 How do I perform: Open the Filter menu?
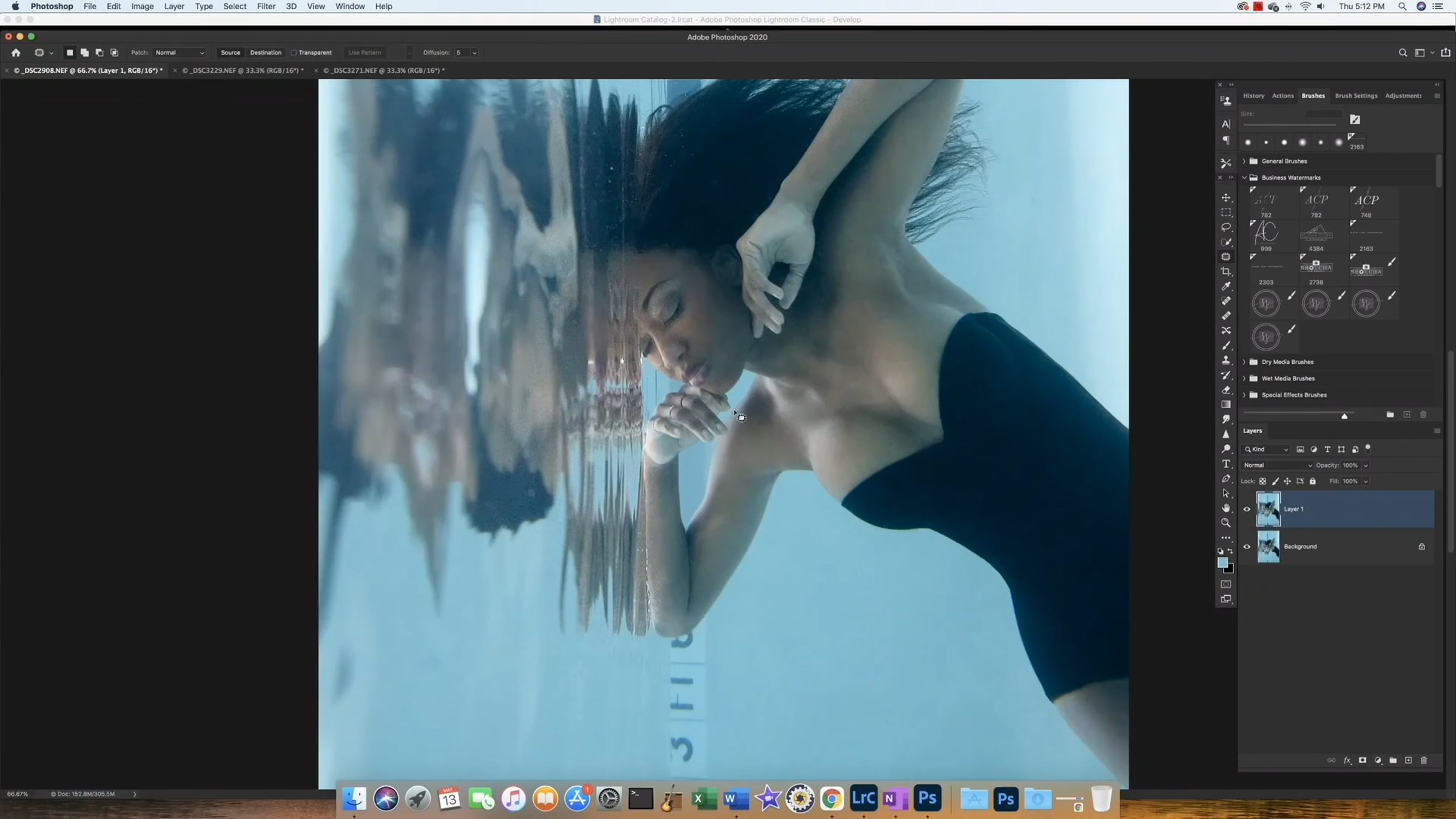266,6
